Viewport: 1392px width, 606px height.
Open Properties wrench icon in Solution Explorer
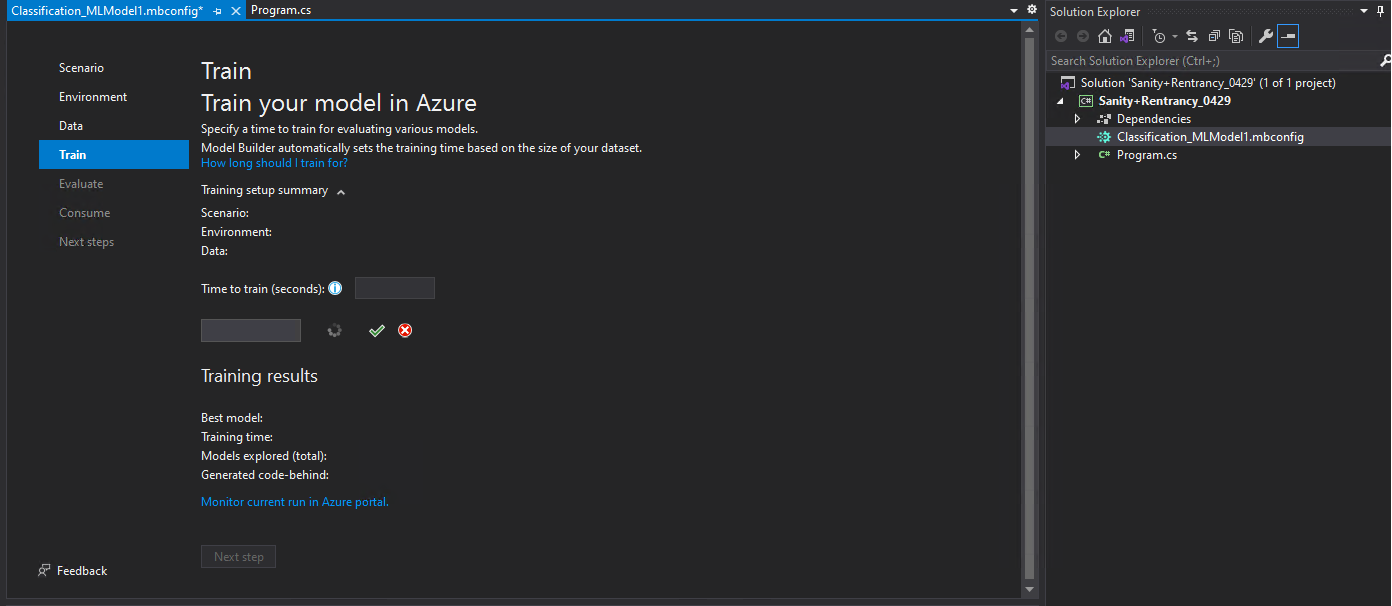click(1266, 36)
